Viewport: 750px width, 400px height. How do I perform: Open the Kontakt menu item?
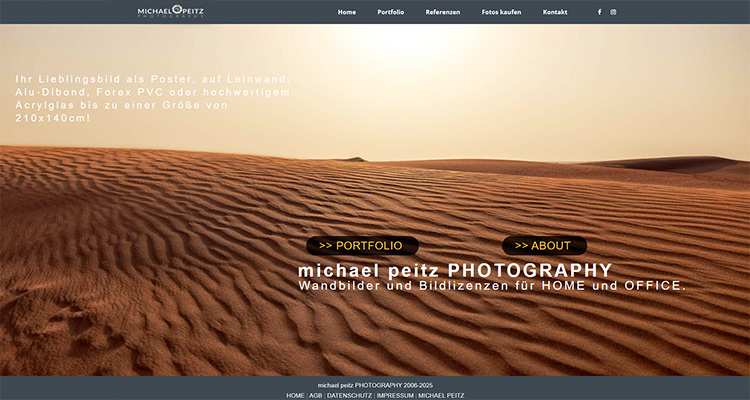pyautogui.click(x=555, y=12)
